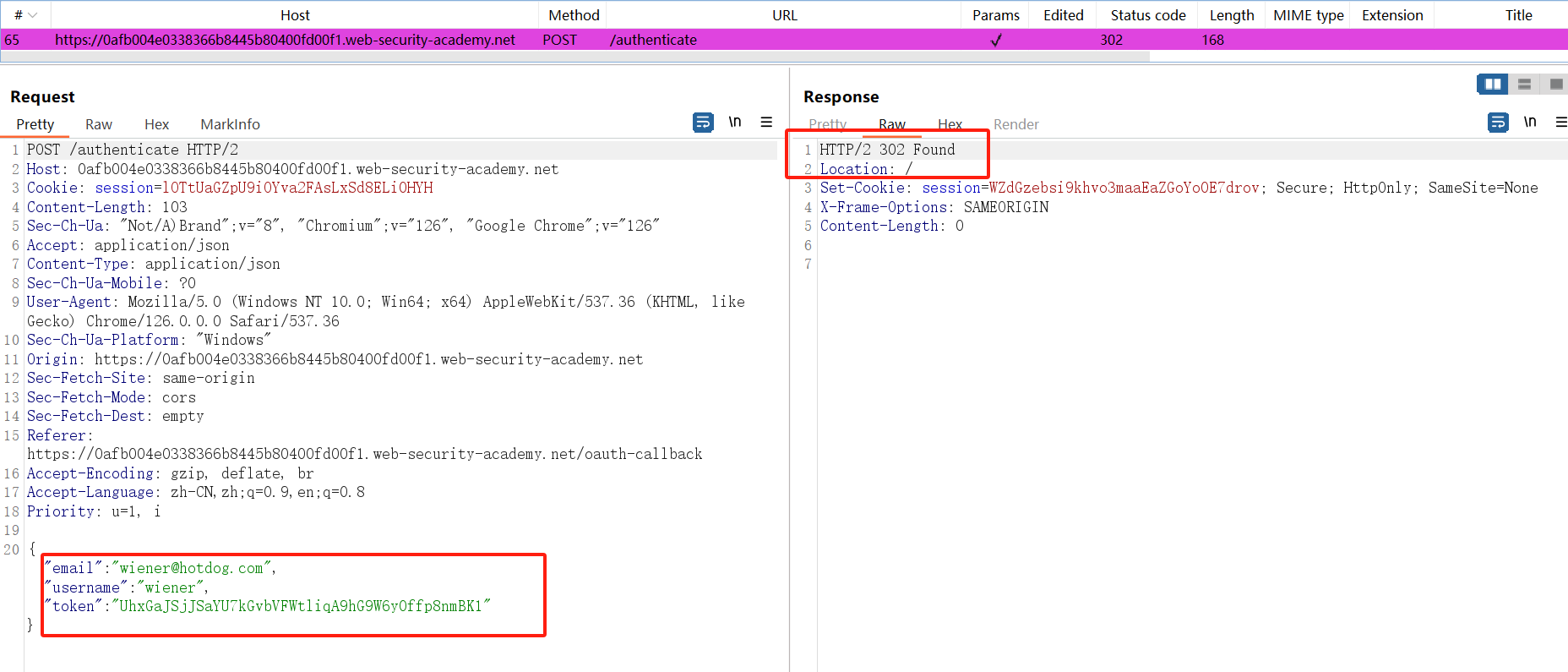Sort by Params column header
This screenshot has width=1568, height=672.
click(x=995, y=15)
